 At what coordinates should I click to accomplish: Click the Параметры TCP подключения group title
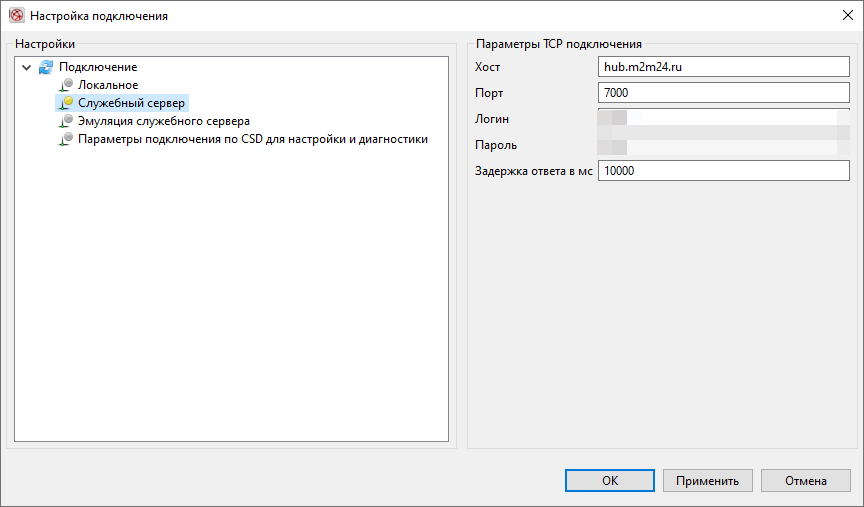coord(559,44)
